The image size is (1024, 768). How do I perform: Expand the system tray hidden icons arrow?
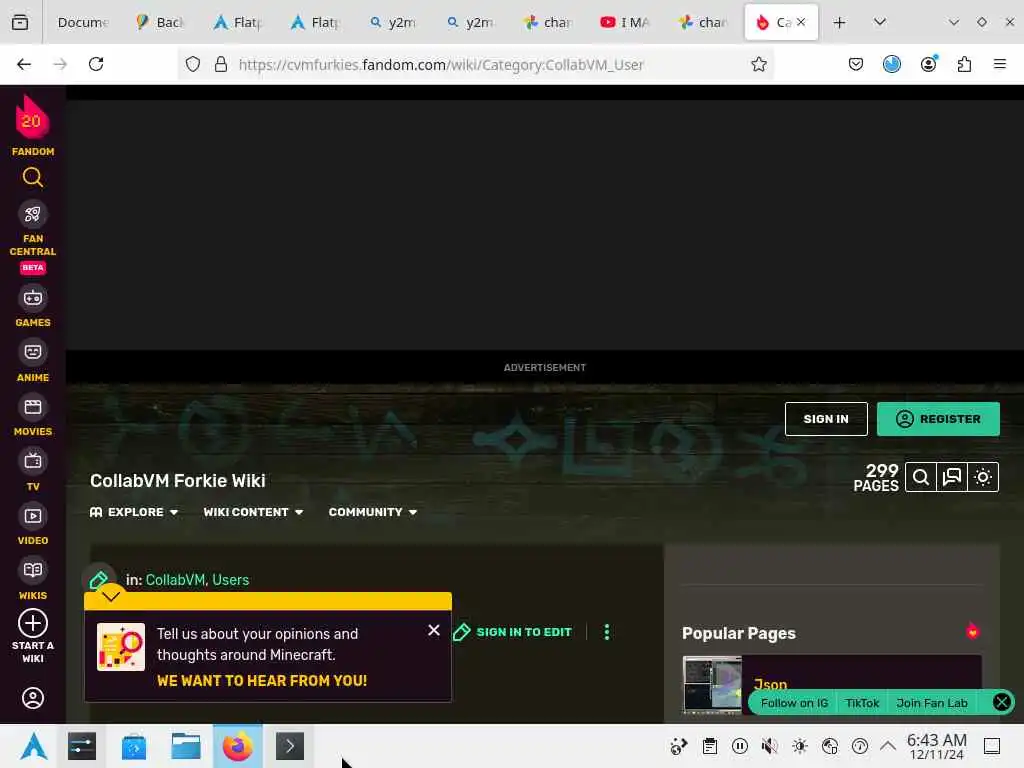point(888,746)
